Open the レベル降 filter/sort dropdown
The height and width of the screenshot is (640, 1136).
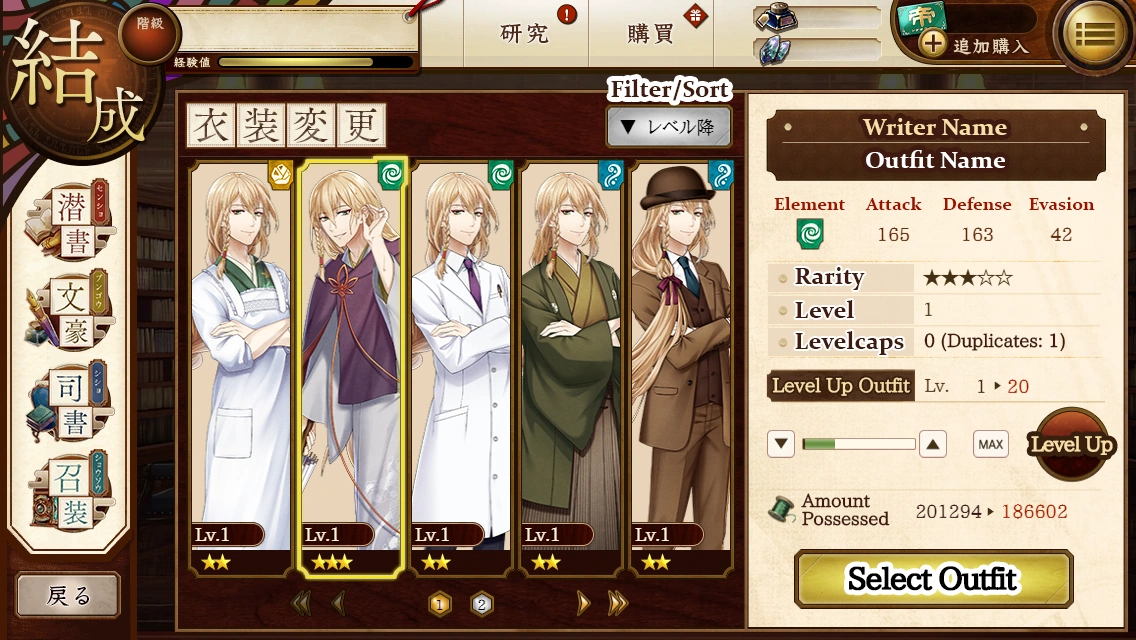[668, 127]
